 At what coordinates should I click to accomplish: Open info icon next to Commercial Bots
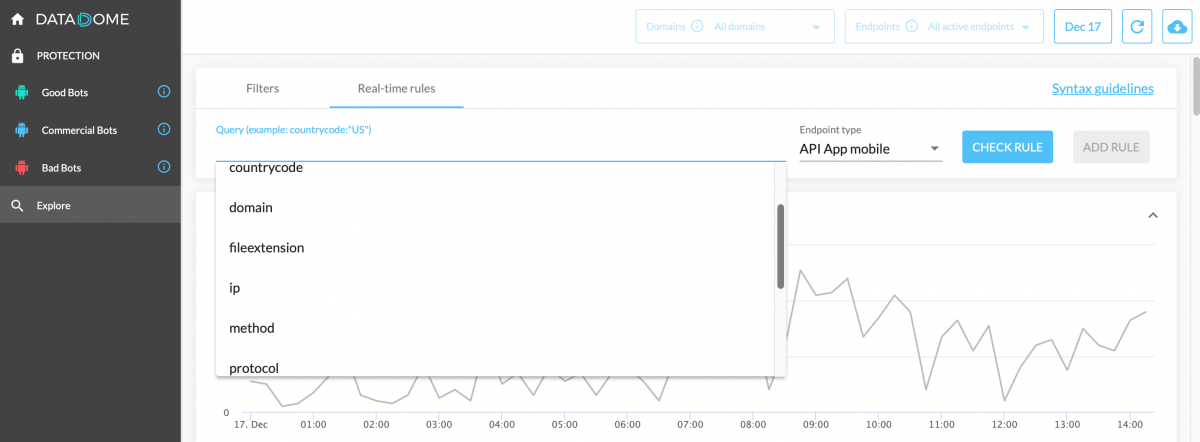click(164, 130)
